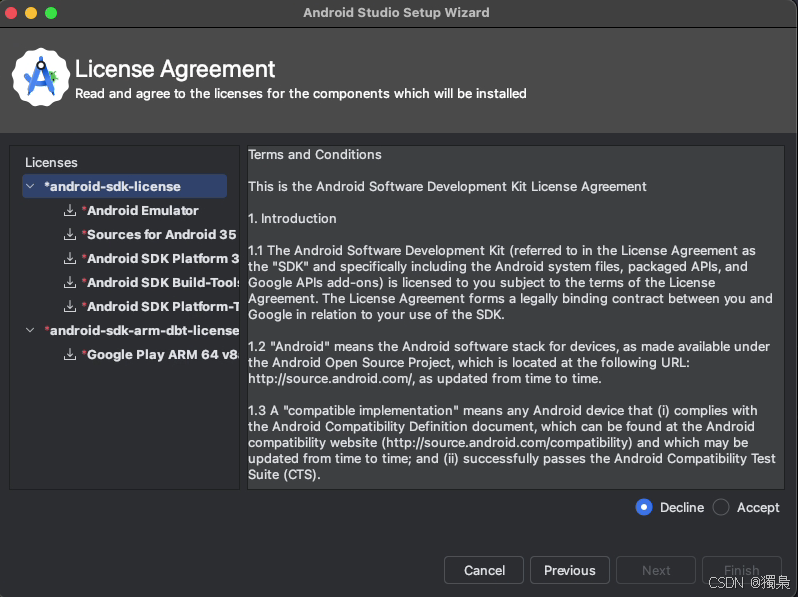Image resolution: width=798 pixels, height=597 pixels.
Task: Click the greyed-out Finish button
Action: tap(741, 570)
